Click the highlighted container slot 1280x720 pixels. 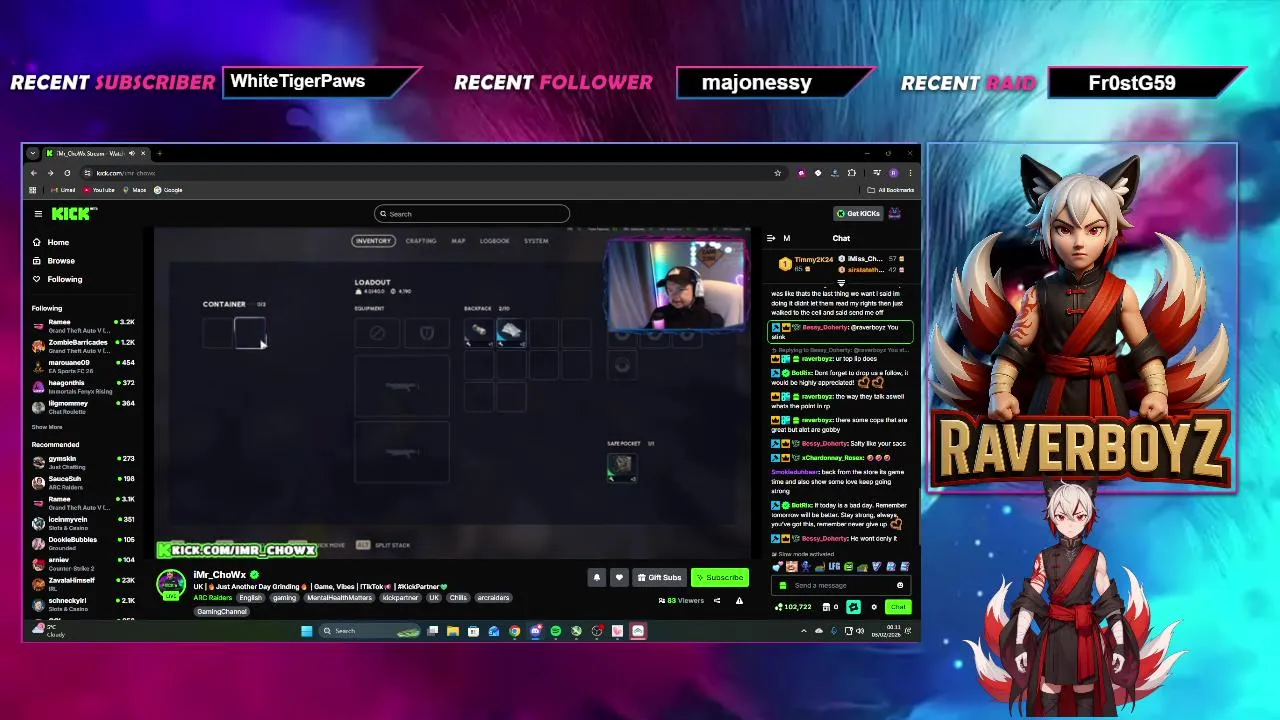249,333
